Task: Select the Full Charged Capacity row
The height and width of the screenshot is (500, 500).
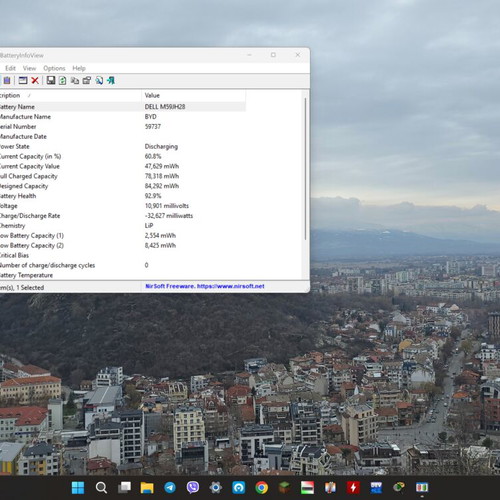Action: tap(123, 176)
